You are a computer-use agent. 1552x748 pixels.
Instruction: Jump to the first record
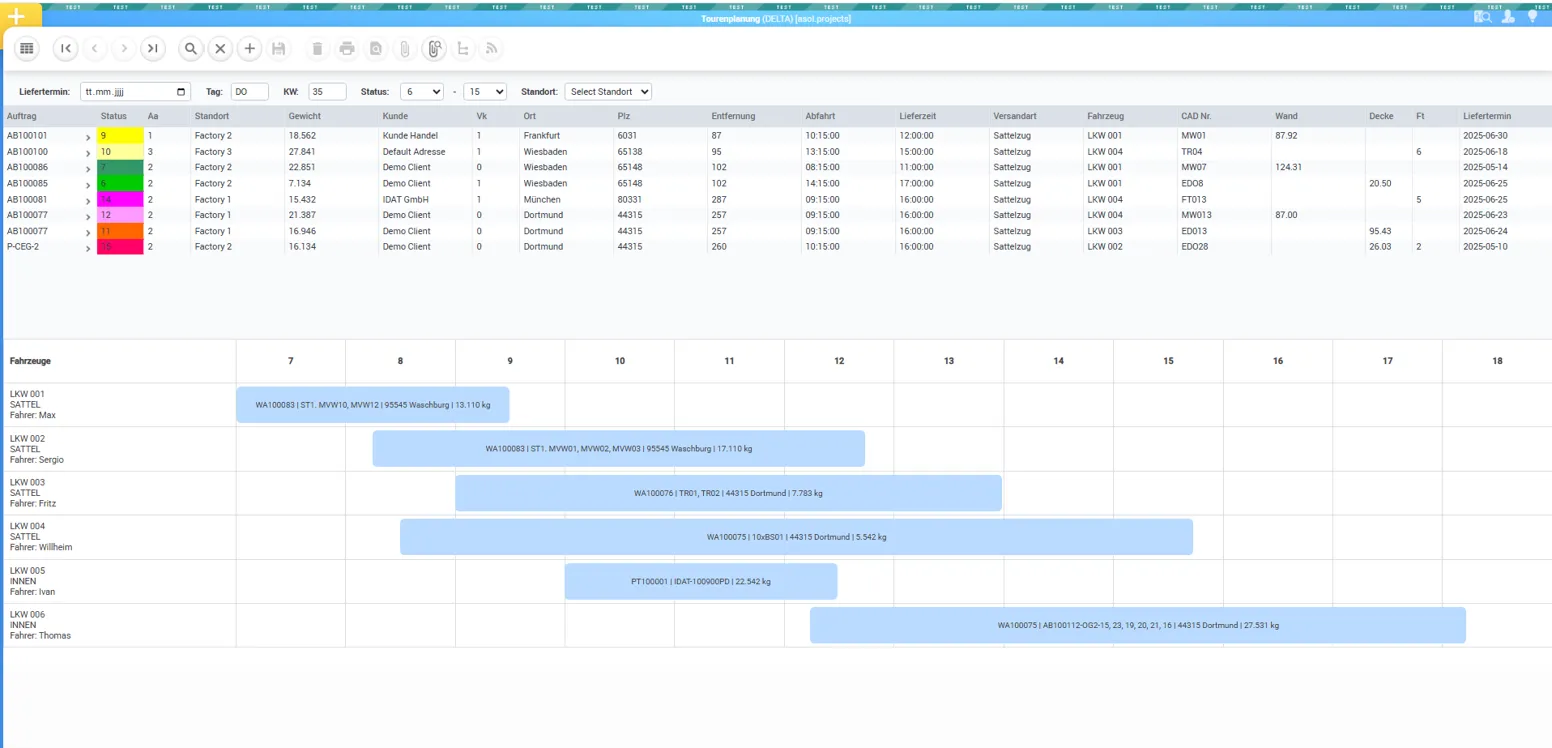65,48
